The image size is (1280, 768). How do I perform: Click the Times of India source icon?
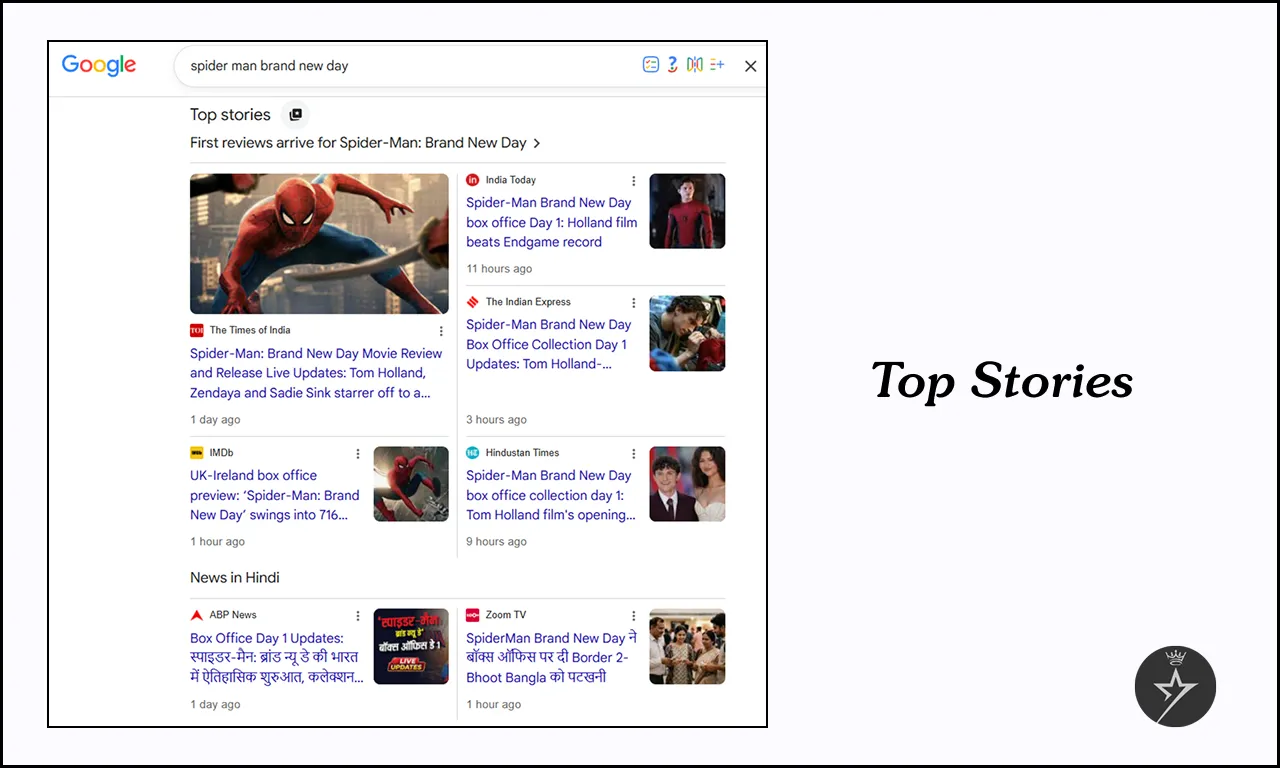pos(197,330)
